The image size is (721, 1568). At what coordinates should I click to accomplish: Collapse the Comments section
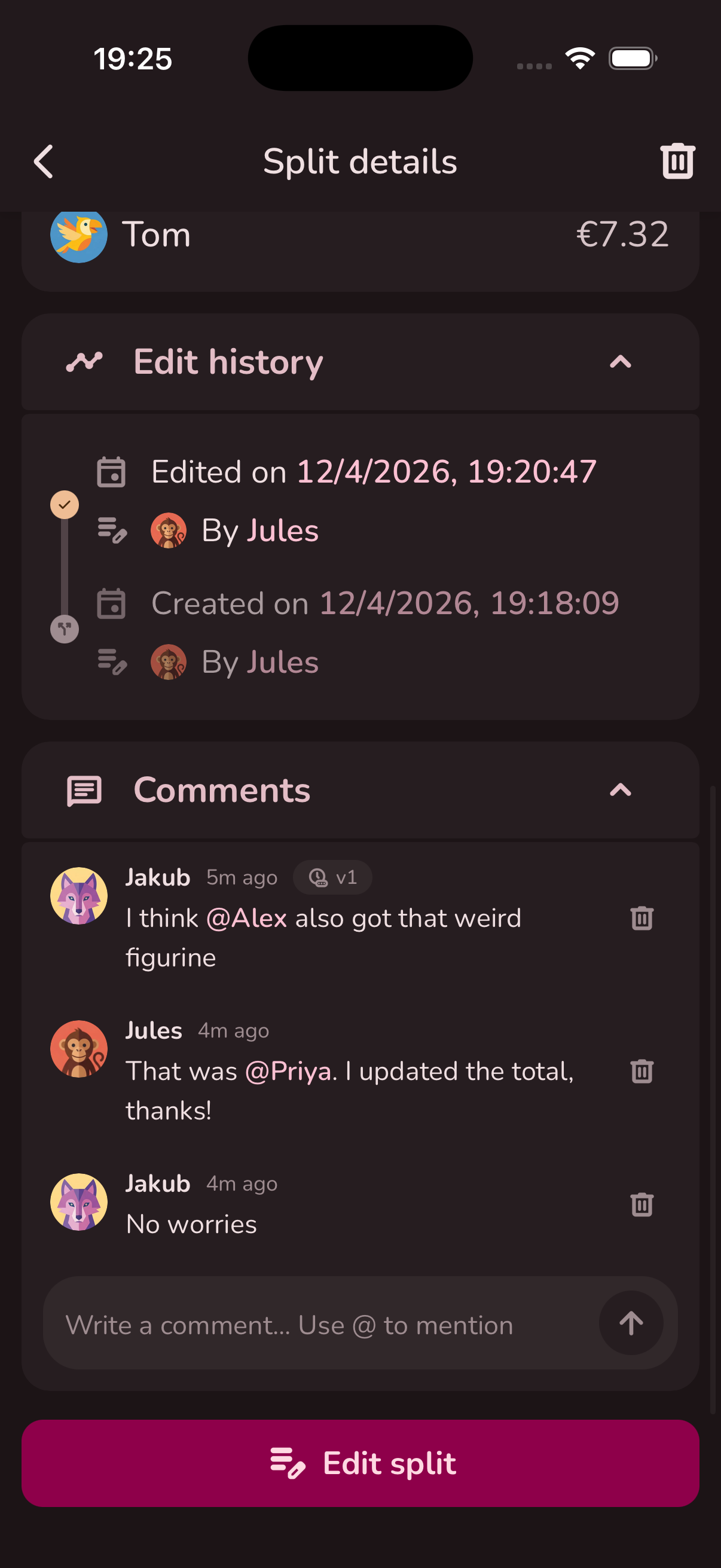click(620, 789)
